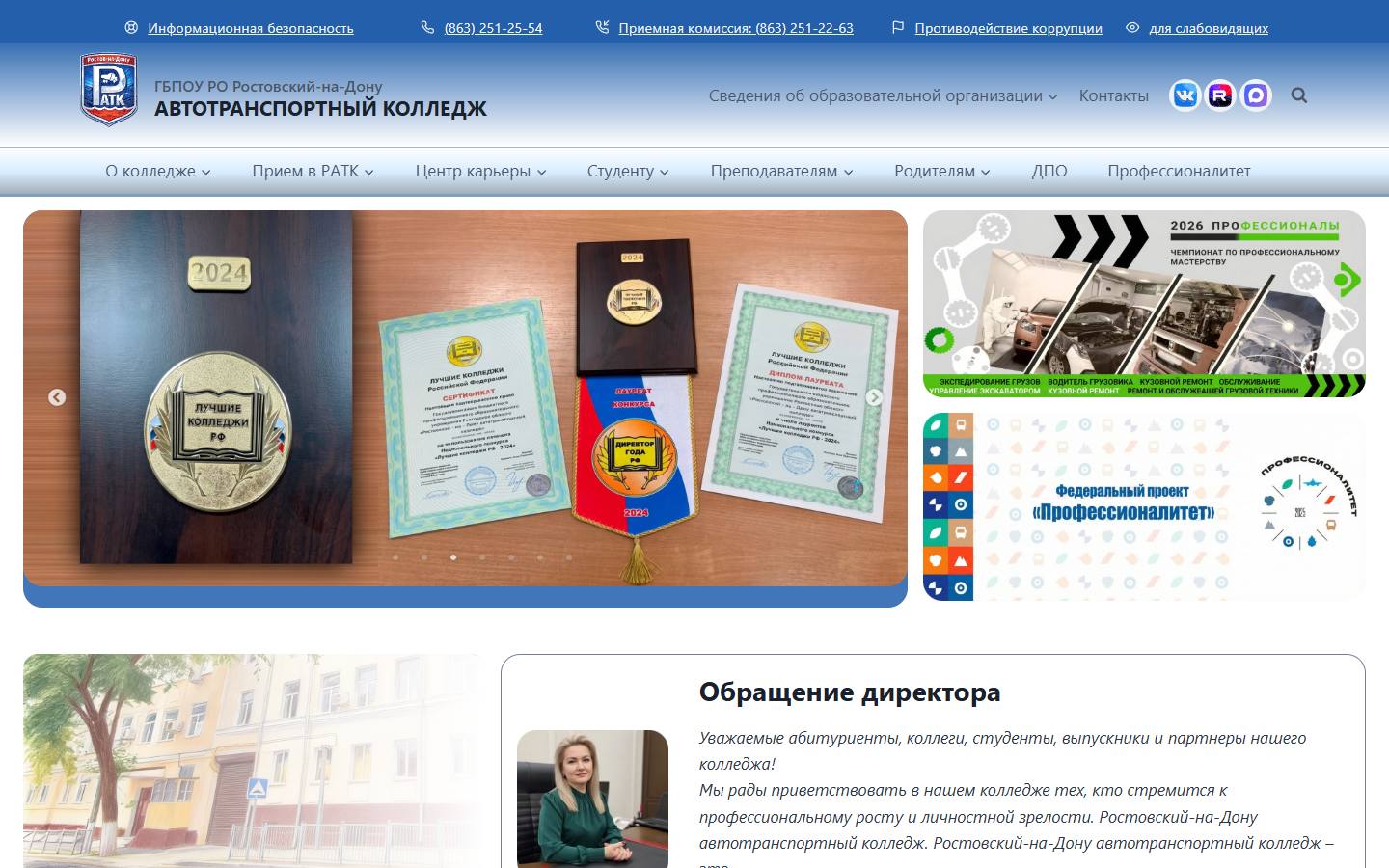This screenshot has width=1389, height=868.
Task: Click the phone icon beside (863) 251-25-54
Action: tap(427, 28)
